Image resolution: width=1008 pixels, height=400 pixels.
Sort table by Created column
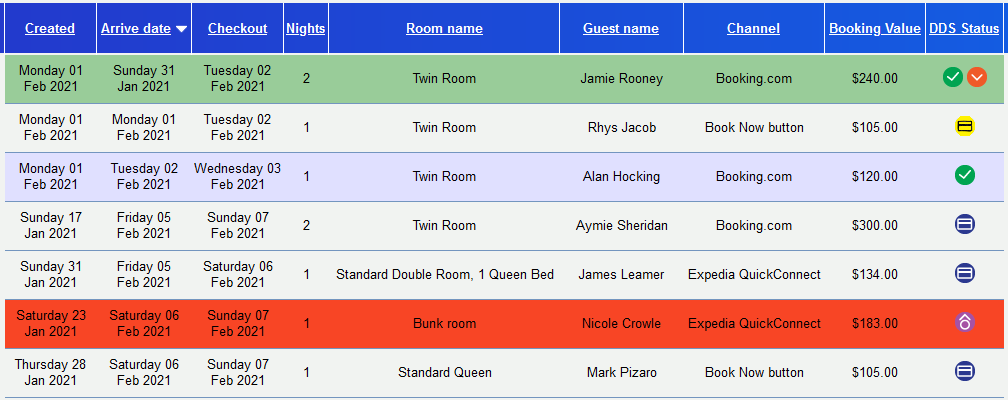pyautogui.click(x=50, y=28)
